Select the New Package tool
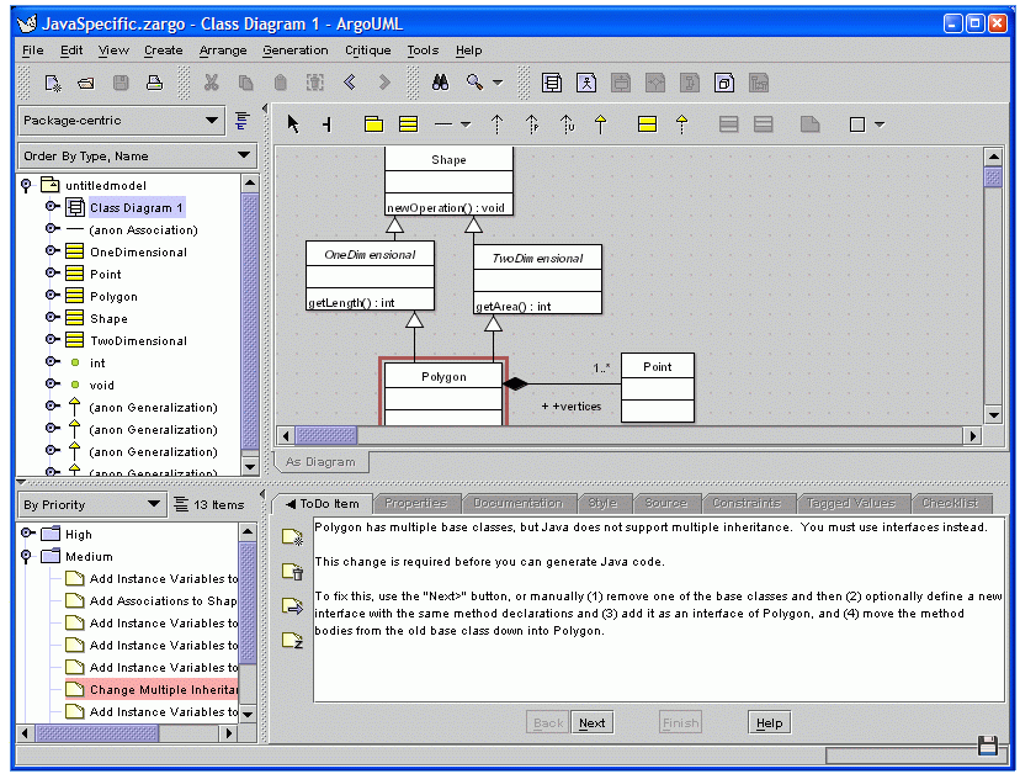 (373, 124)
